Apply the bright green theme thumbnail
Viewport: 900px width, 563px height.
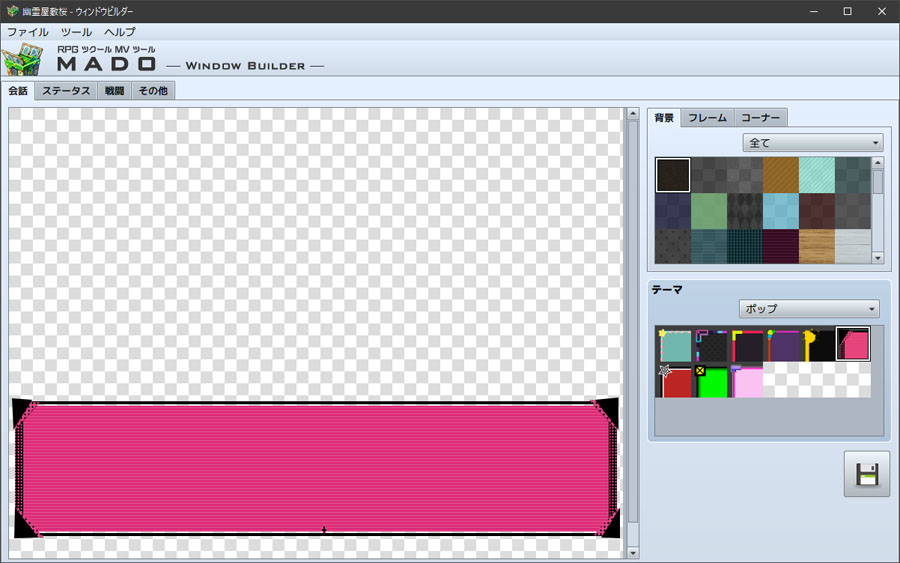coord(709,380)
